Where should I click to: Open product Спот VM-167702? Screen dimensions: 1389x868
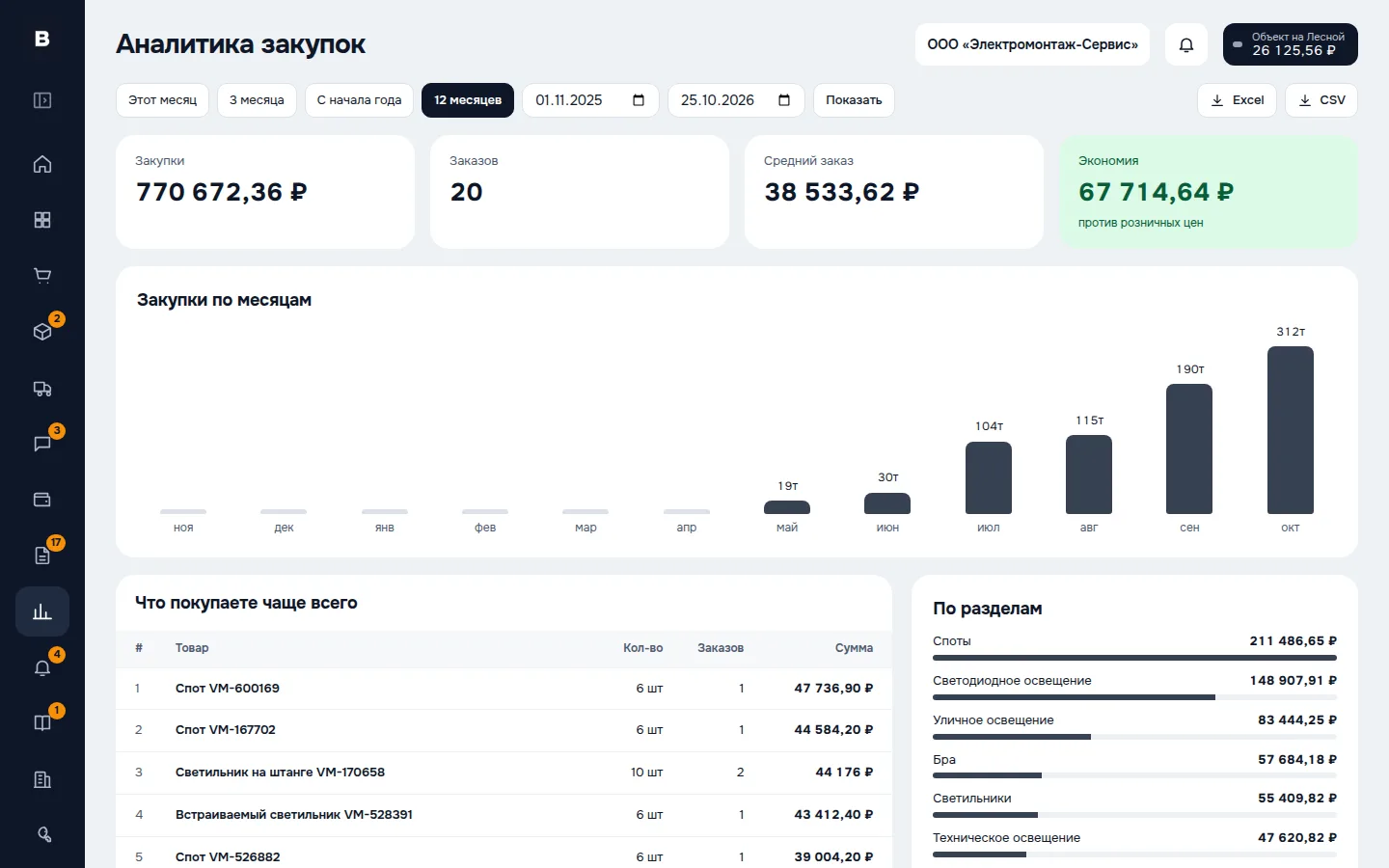pos(226,730)
